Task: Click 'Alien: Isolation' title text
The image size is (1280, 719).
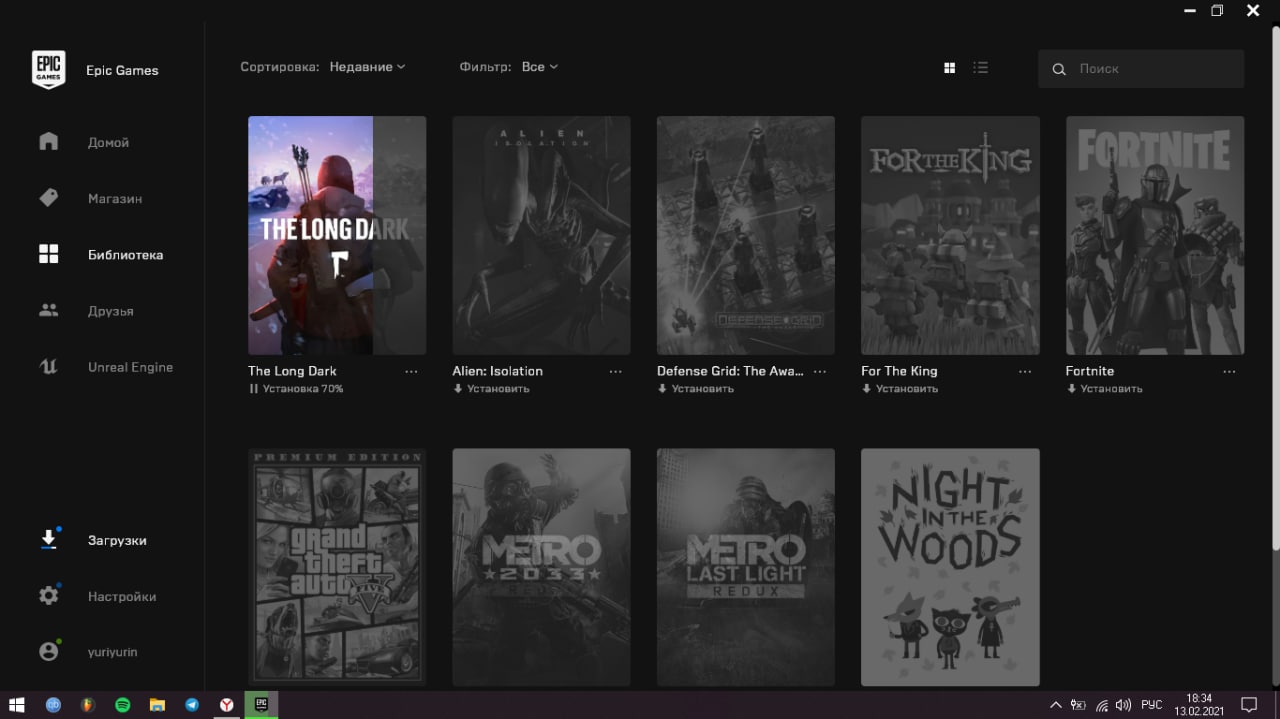Action: point(497,371)
